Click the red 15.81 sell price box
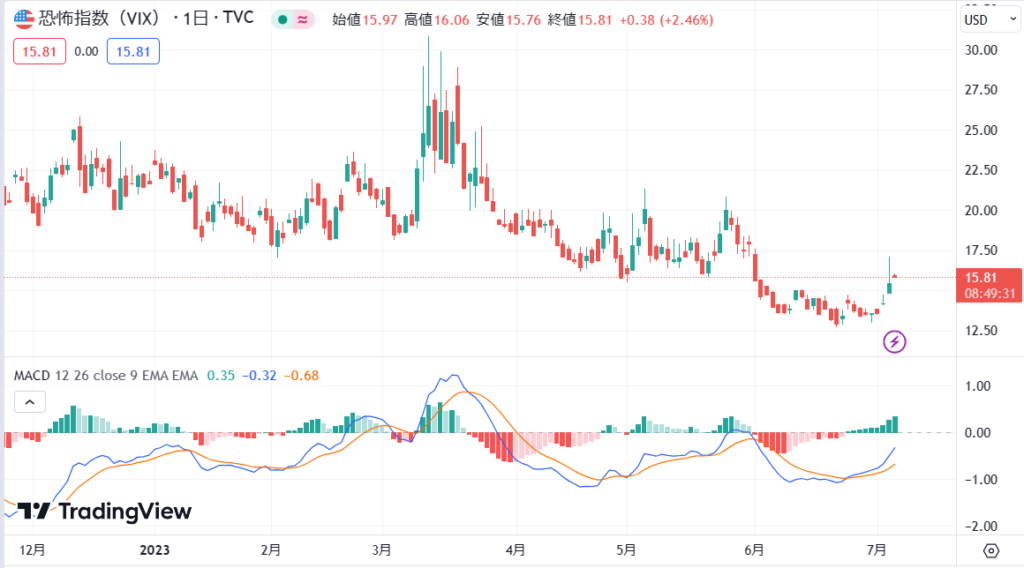The image size is (1024, 568). (39, 52)
